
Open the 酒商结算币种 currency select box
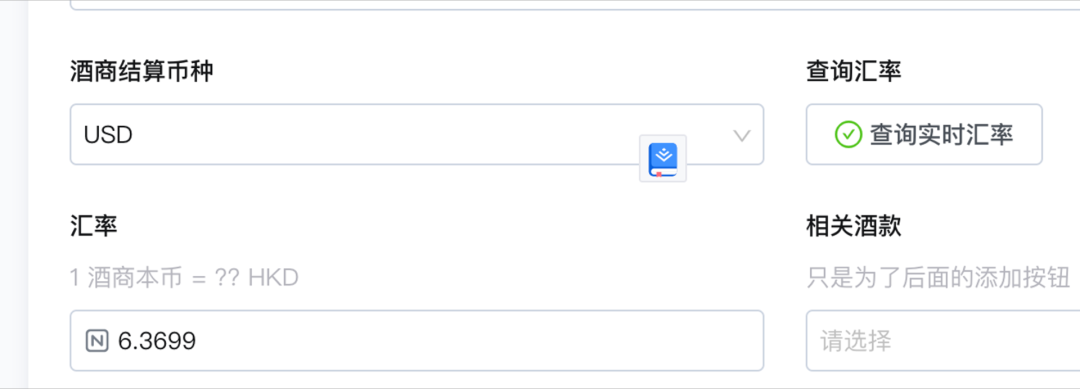(x=417, y=134)
